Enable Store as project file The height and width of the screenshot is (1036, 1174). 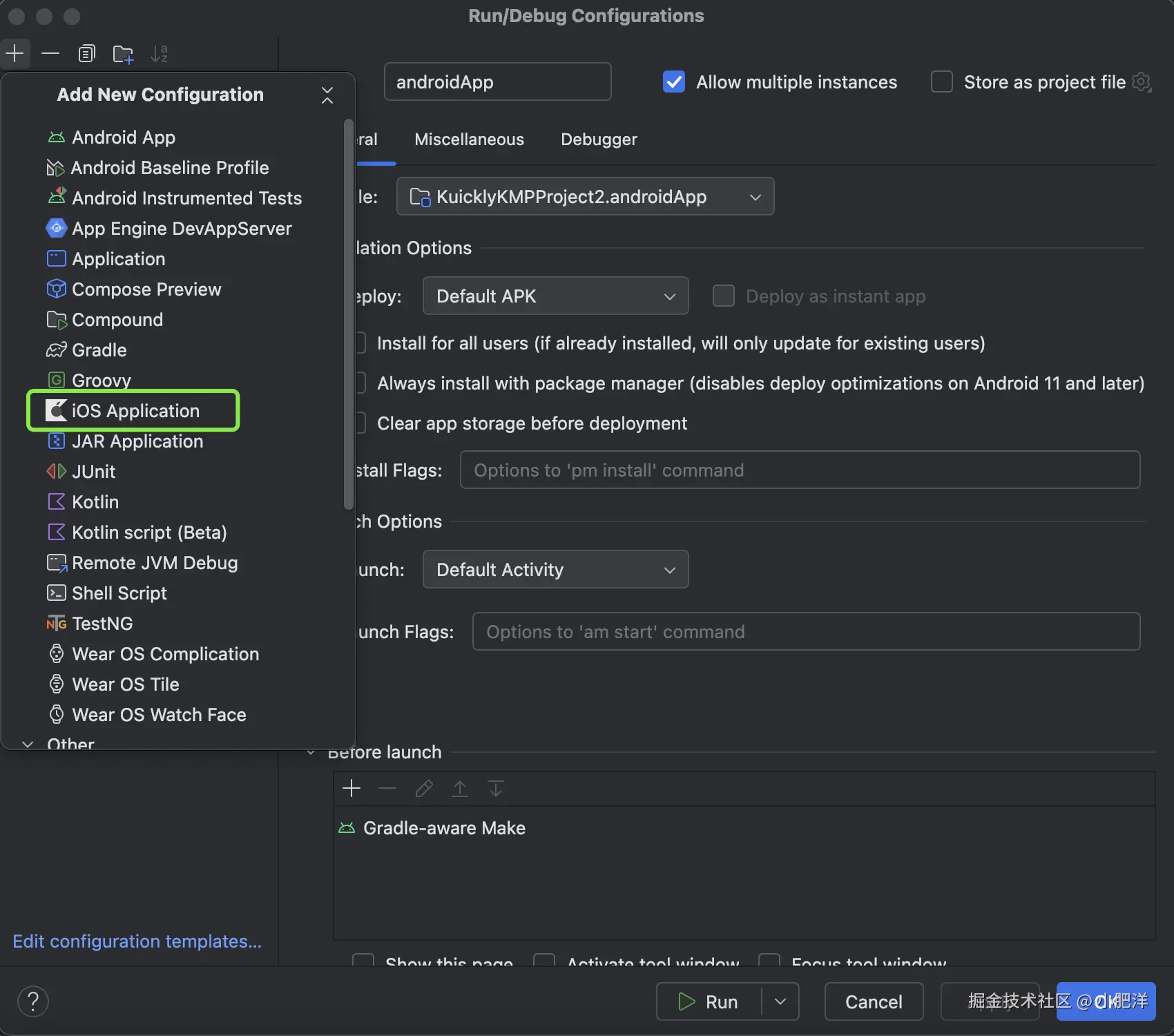(942, 82)
